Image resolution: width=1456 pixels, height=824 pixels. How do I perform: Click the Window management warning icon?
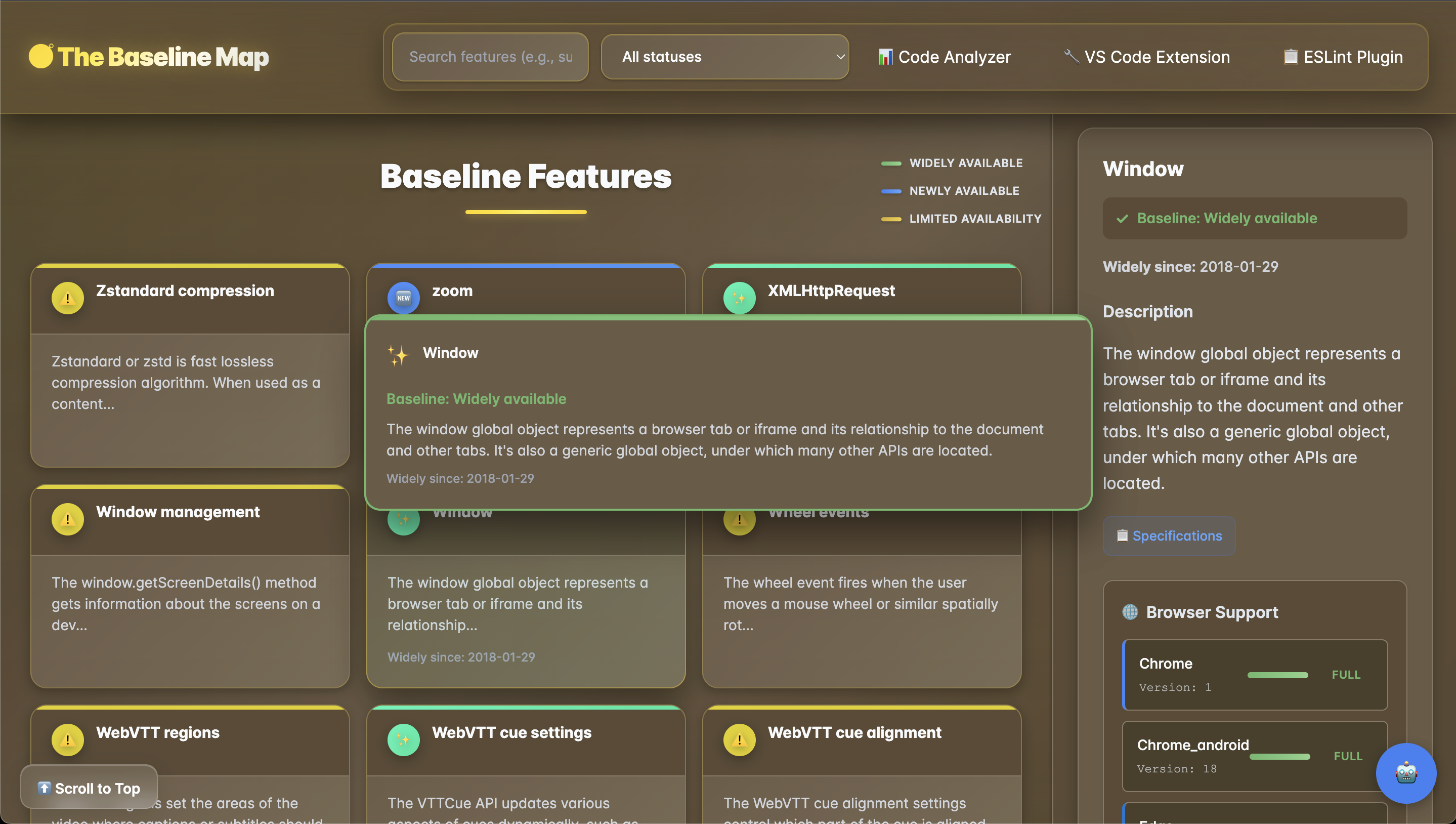(67, 519)
